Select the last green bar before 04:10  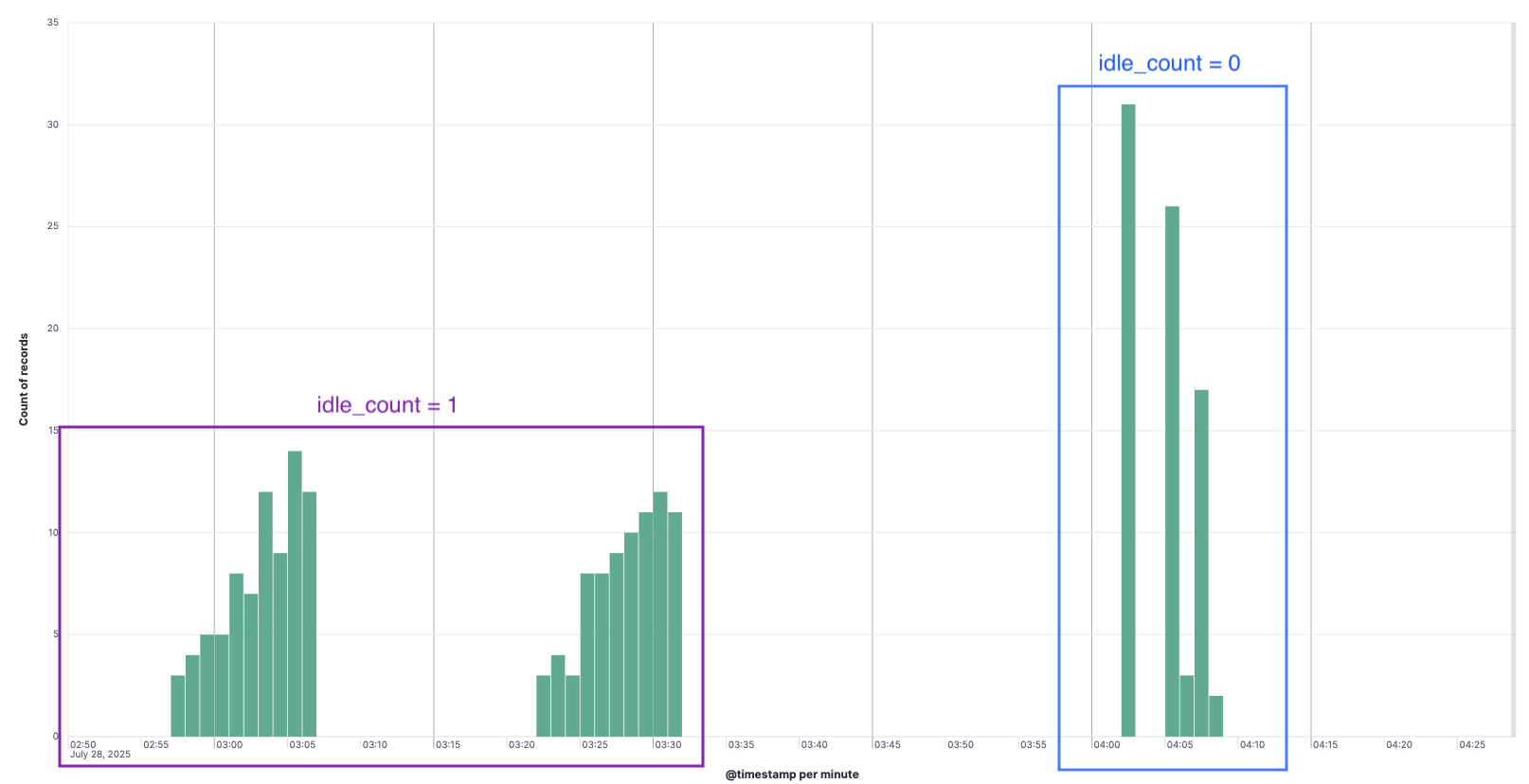tap(1216, 716)
